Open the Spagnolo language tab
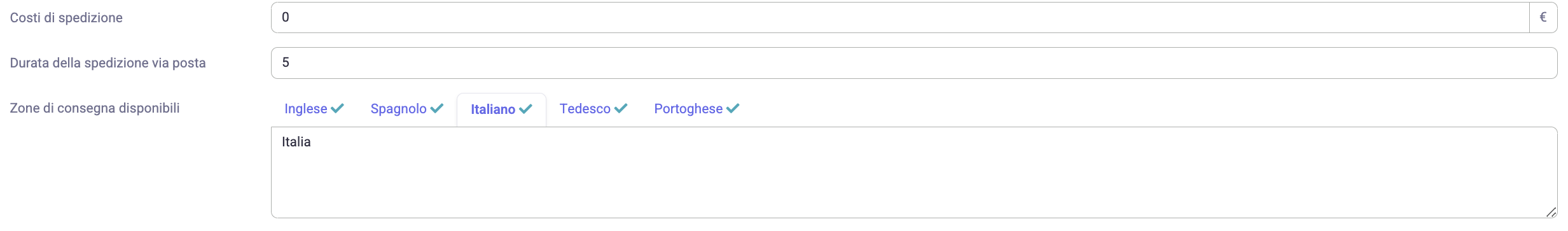Screen dimensions: 1568x231 pos(407,109)
